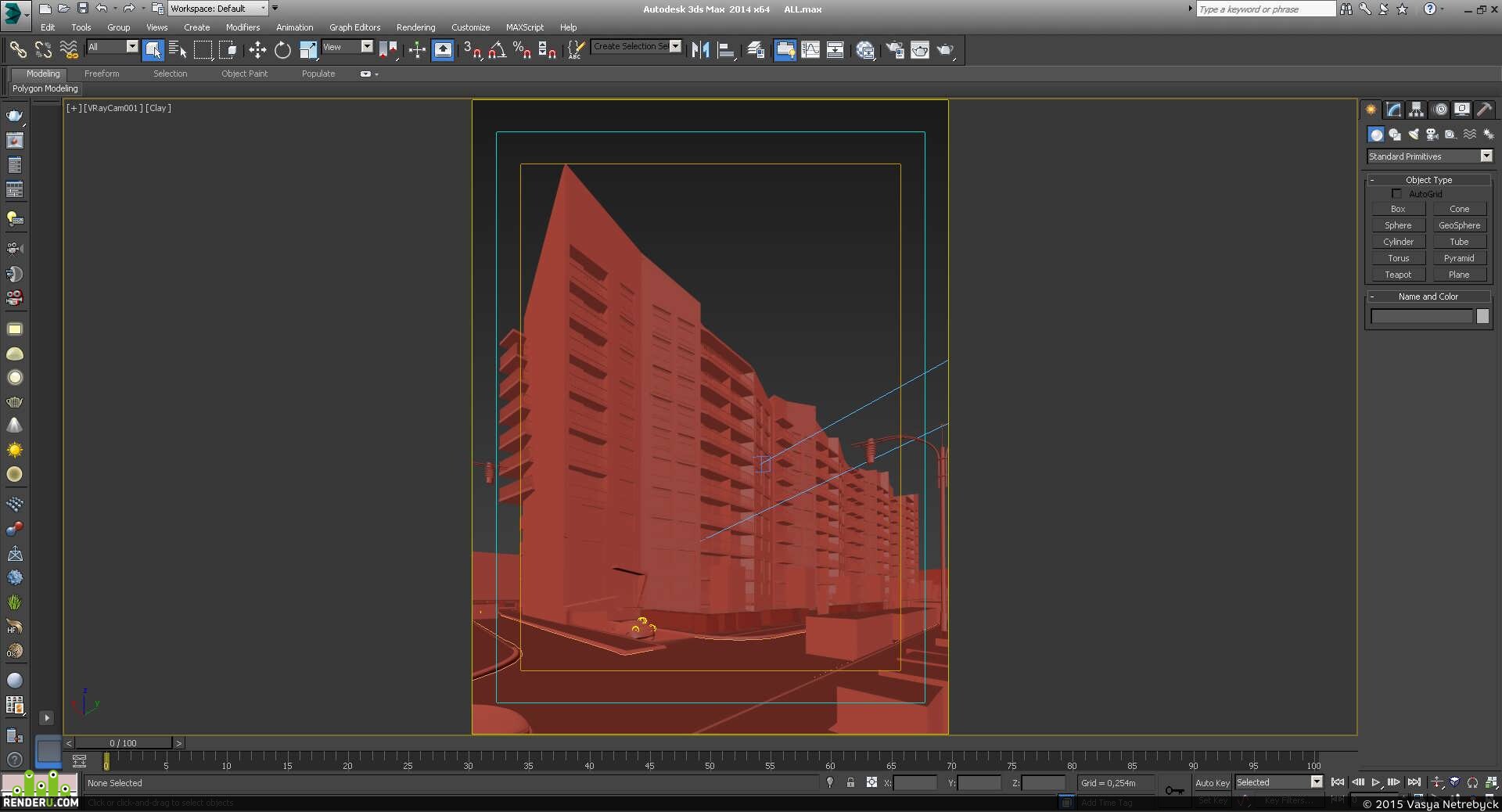Switch to the Freeform ribbon tab
Image resolution: width=1502 pixels, height=812 pixels.
102,74
